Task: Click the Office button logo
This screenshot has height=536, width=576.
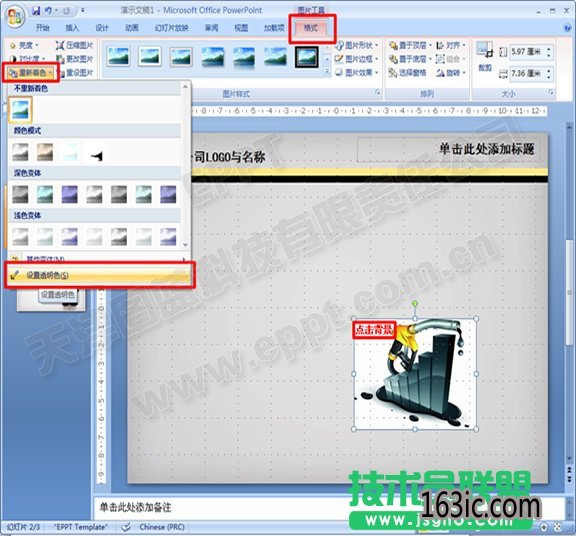Action: (15, 17)
